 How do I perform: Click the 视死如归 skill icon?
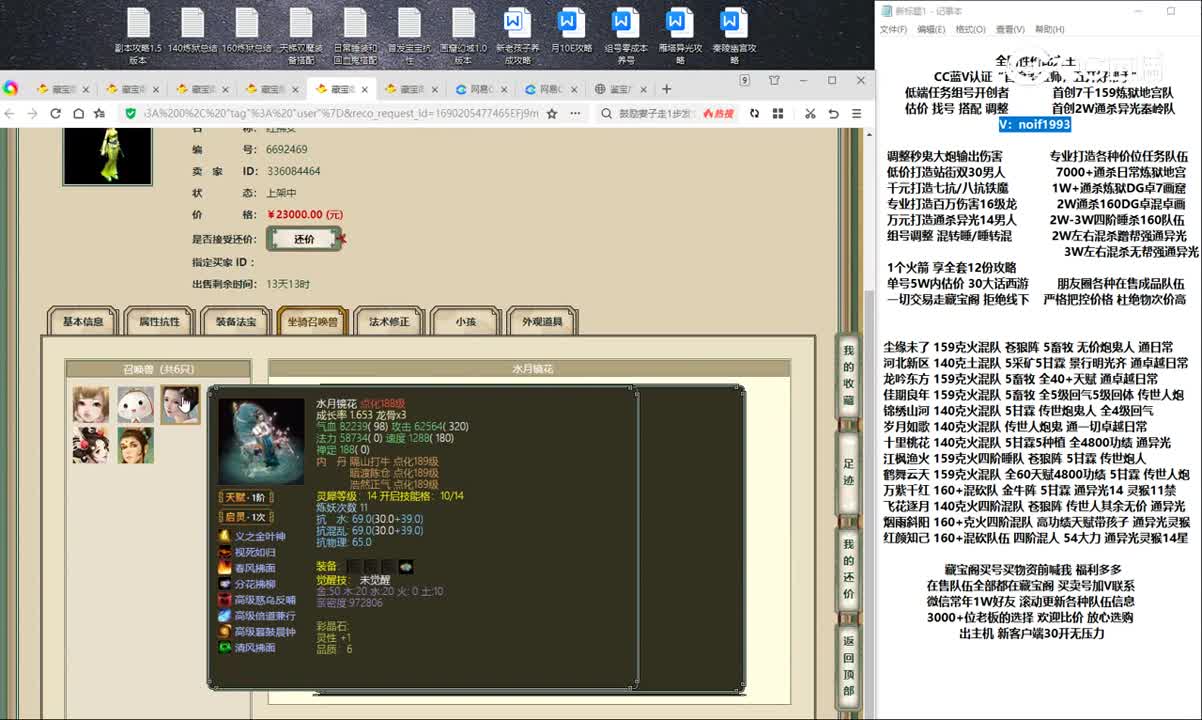click(225, 552)
